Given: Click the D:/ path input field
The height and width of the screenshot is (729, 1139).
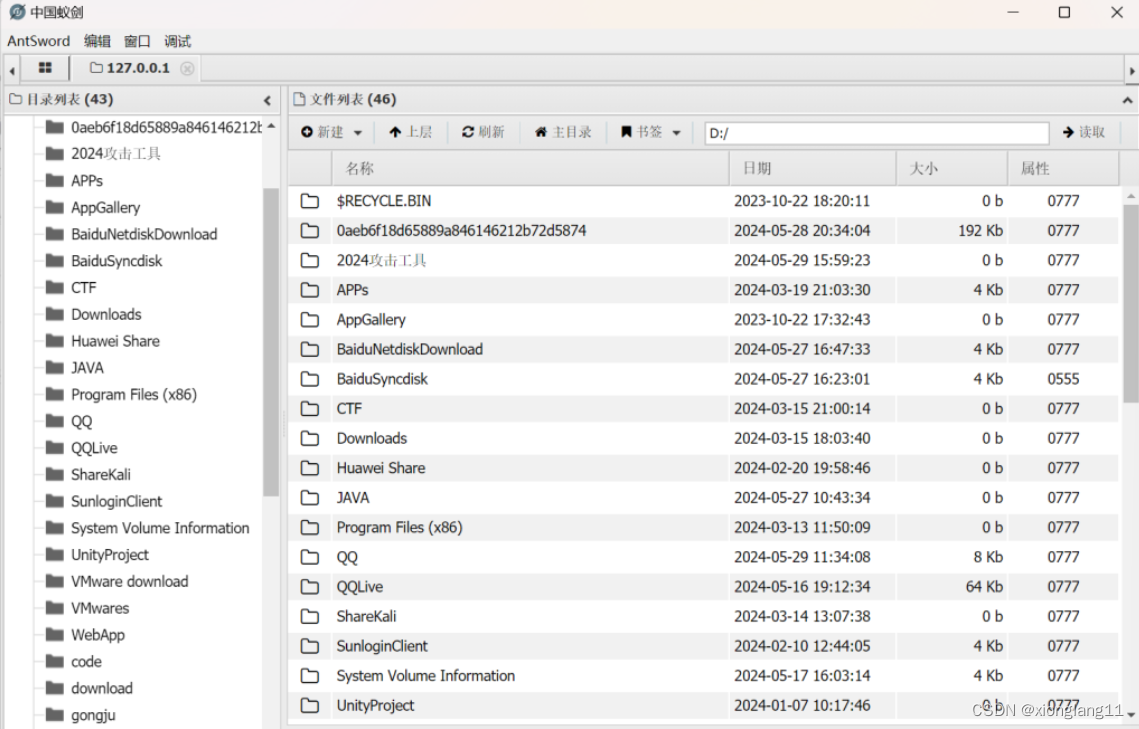Looking at the screenshot, I should pos(877,133).
